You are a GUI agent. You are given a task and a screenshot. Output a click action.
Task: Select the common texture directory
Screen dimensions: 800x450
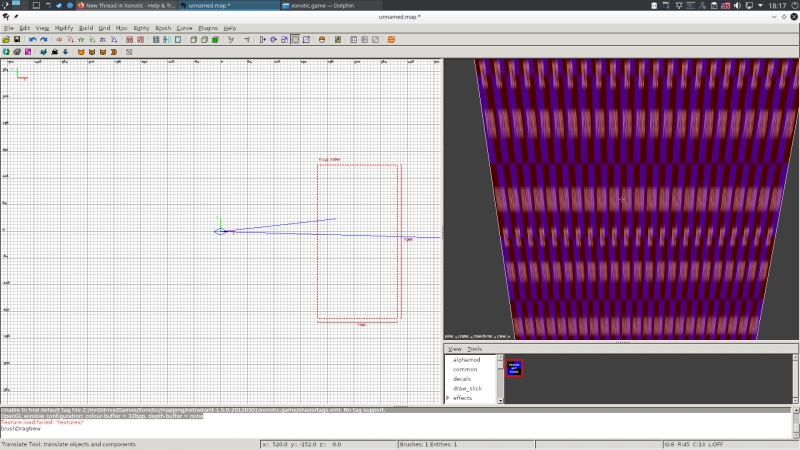[465, 369]
